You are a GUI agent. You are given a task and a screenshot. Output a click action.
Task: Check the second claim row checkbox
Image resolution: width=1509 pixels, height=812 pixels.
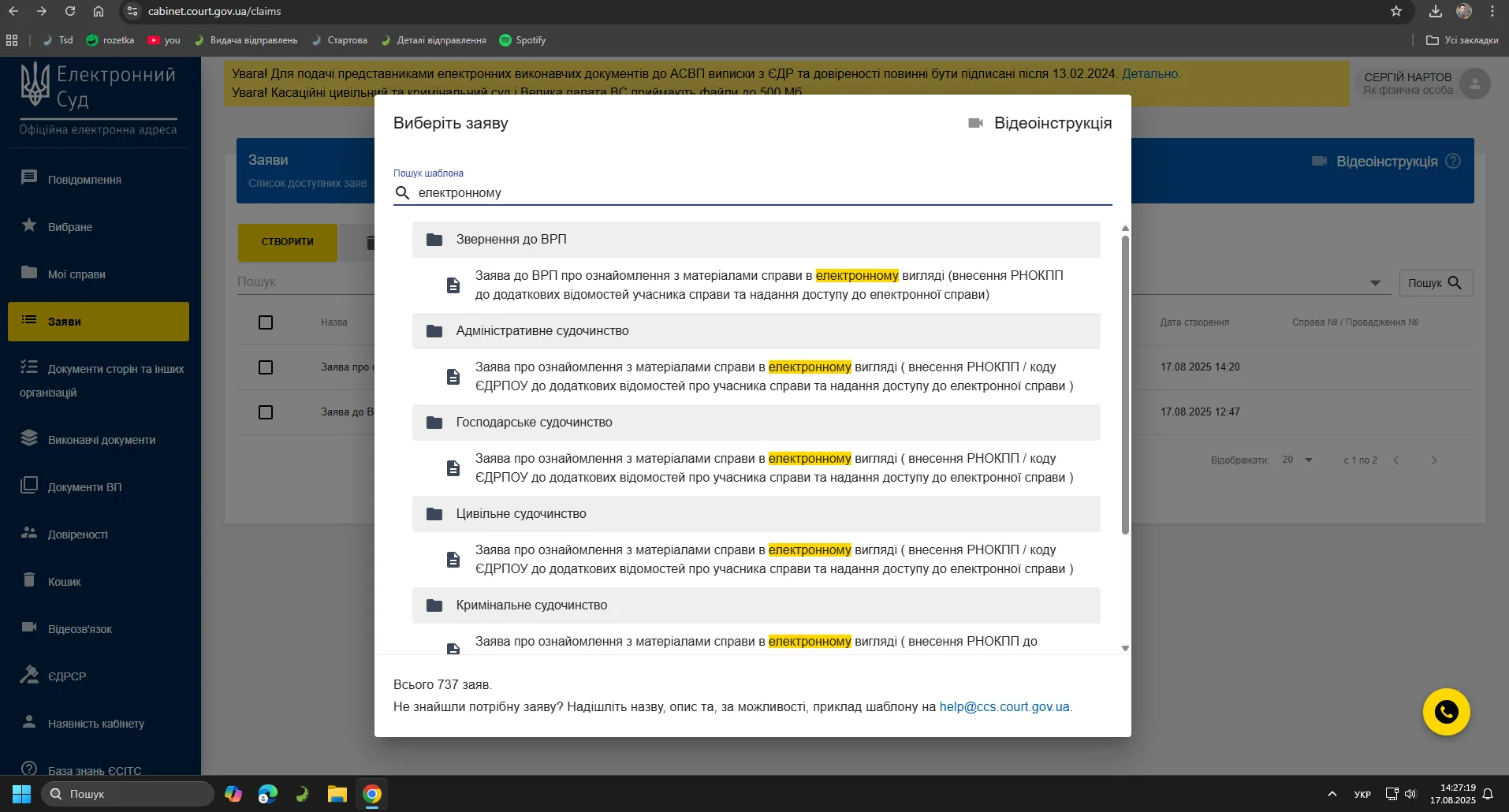pyautogui.click(x=266, y=412)
